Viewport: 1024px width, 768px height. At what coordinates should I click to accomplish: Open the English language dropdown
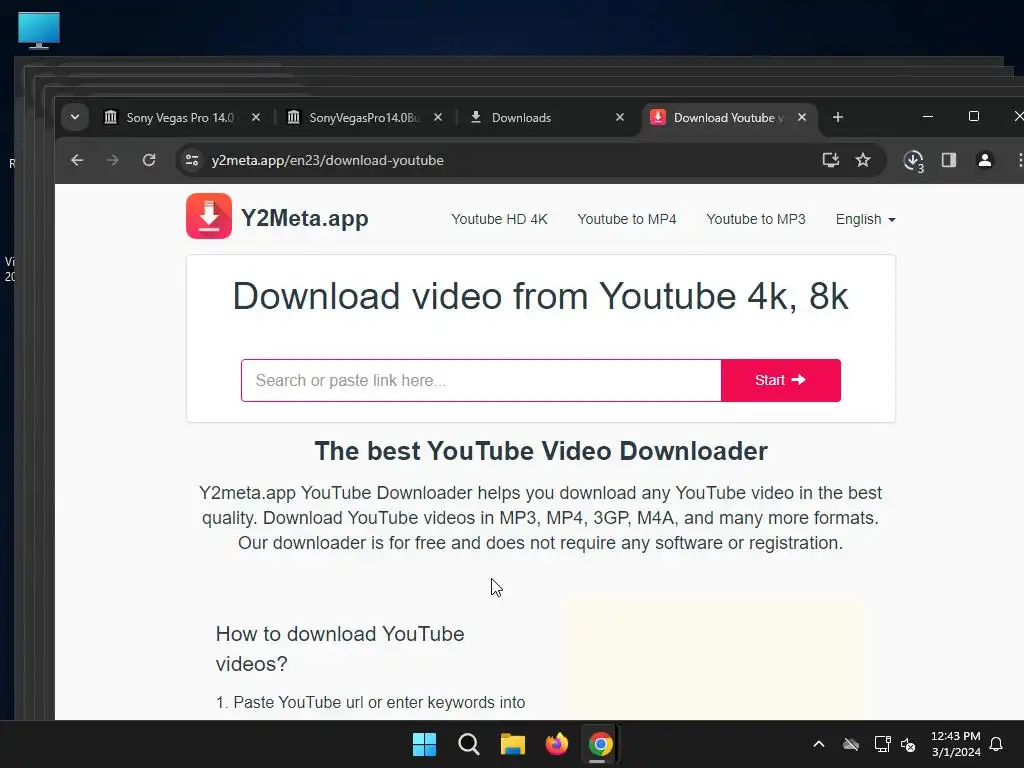(x=865, y=219)
